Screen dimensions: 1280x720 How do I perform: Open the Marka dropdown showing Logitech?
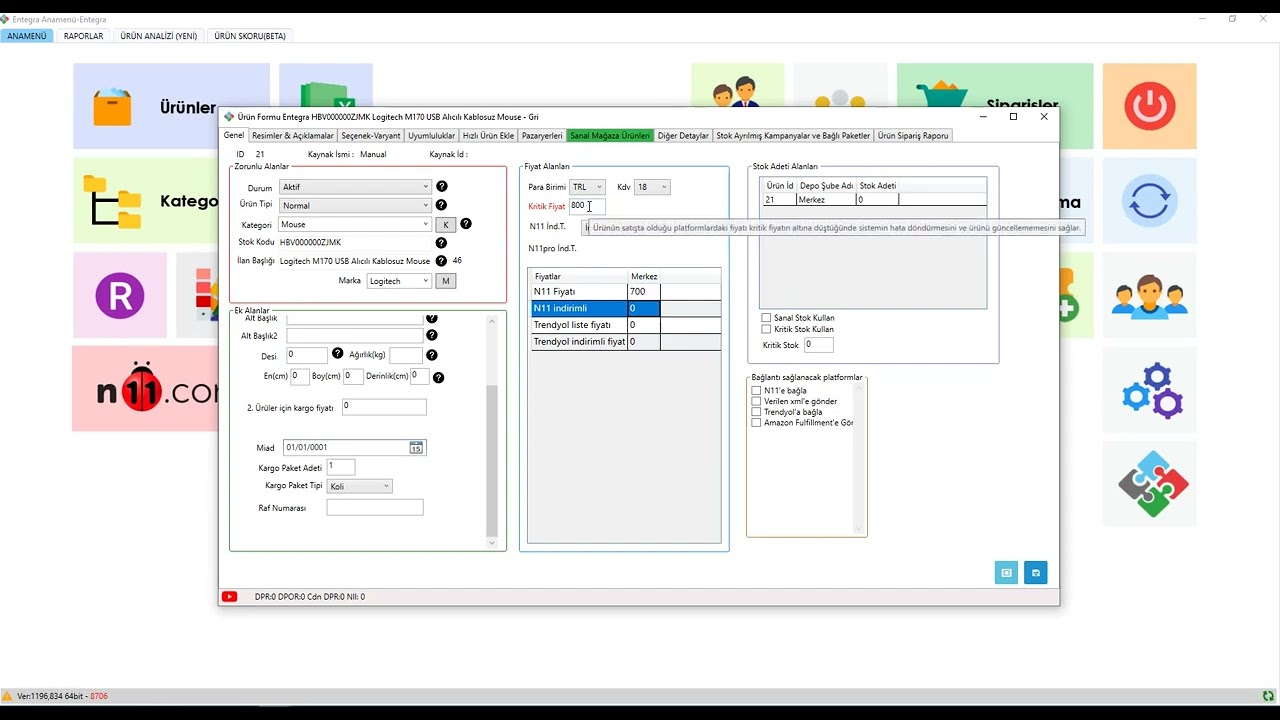tap(400, 281)
